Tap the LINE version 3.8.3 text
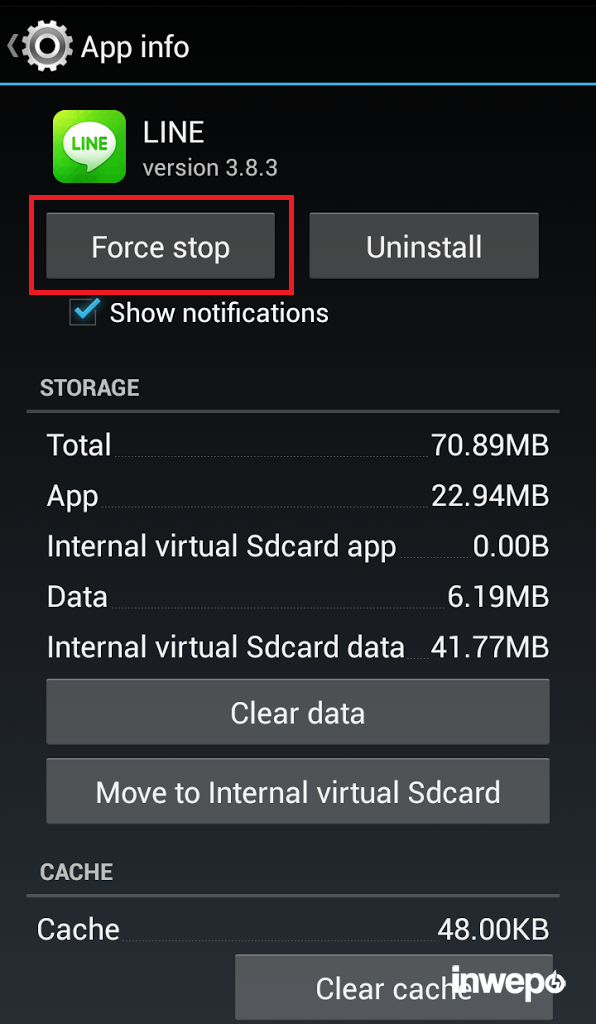This screenshot has width=596, height=1024. pos(210,149)
